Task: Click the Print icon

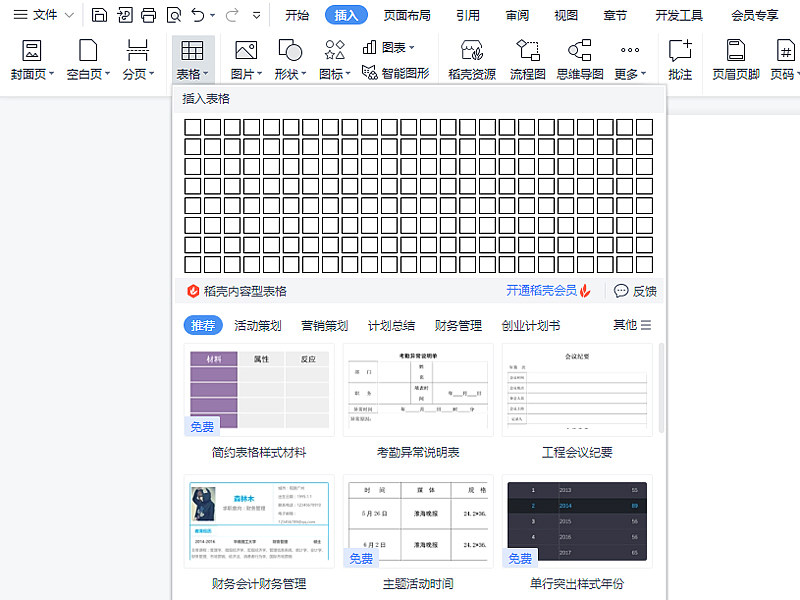Action: point(148,15)
